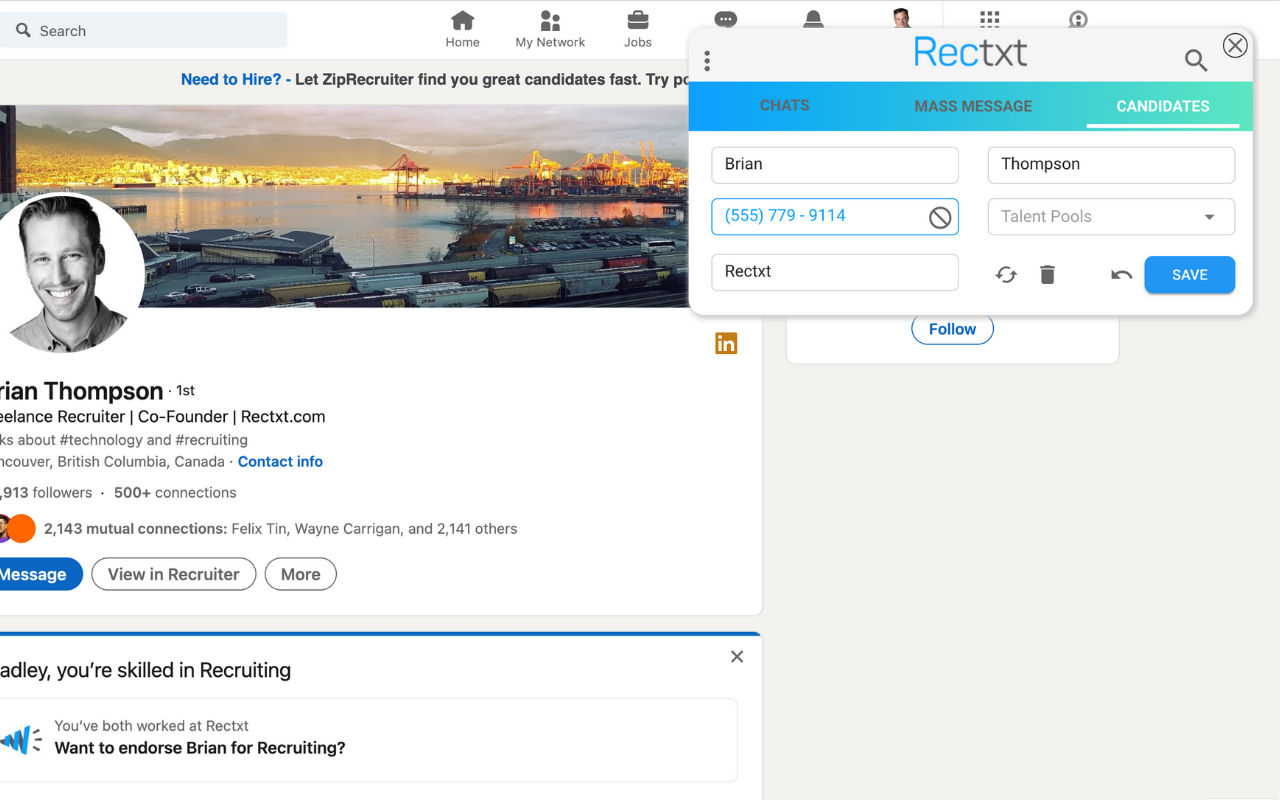Go to LinkedIn Home
The width and height of the screenshot is (1280, 800).
pos(462,29)
